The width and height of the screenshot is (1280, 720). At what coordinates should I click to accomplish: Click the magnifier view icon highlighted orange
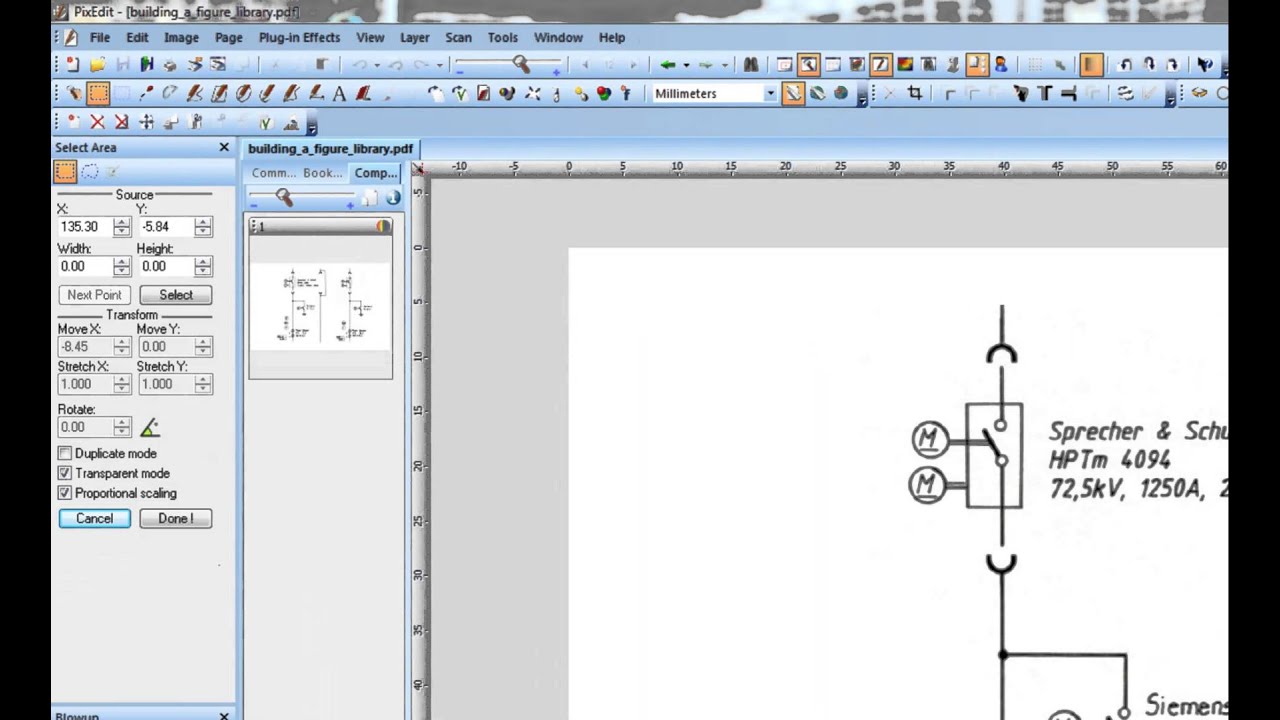(x=808, y=65)
